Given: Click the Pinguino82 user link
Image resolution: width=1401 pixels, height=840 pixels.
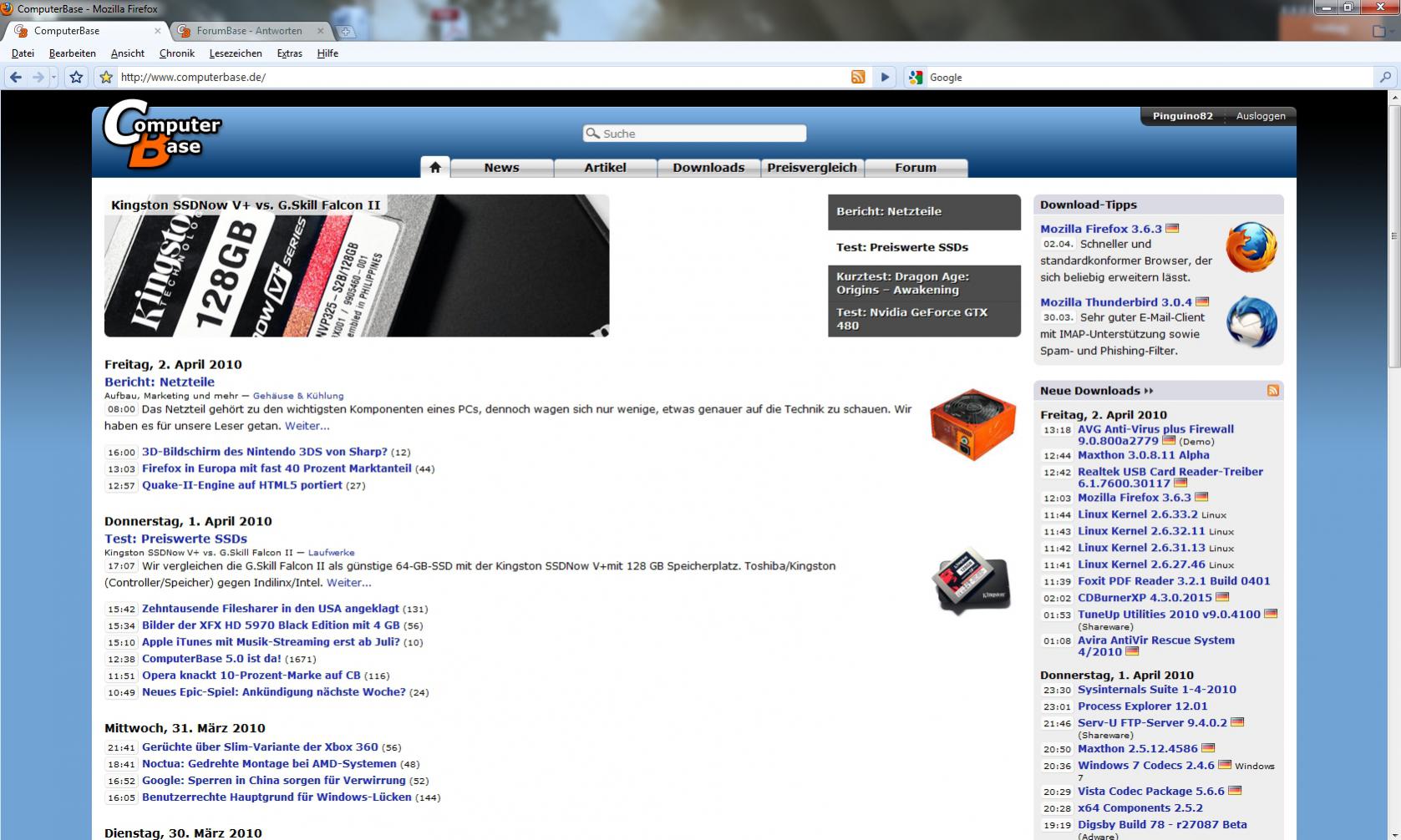Looking at the screenshot, I should [1182, 116].
